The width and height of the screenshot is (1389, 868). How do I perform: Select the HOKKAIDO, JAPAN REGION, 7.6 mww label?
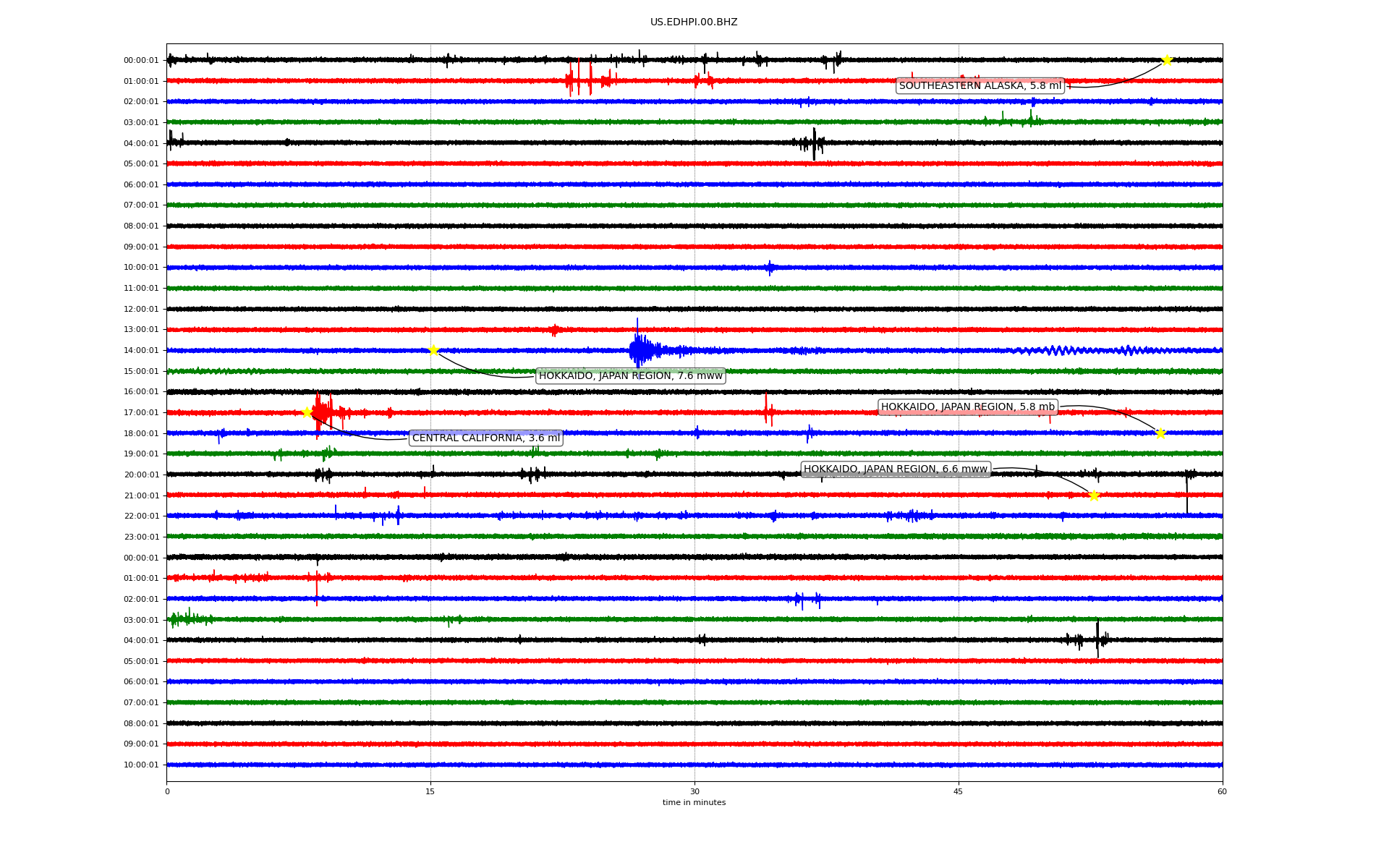coord(630,376)
